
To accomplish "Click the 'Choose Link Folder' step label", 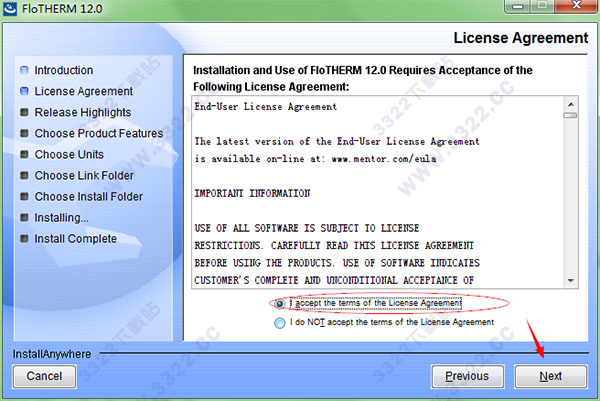I will coord(84,175).
